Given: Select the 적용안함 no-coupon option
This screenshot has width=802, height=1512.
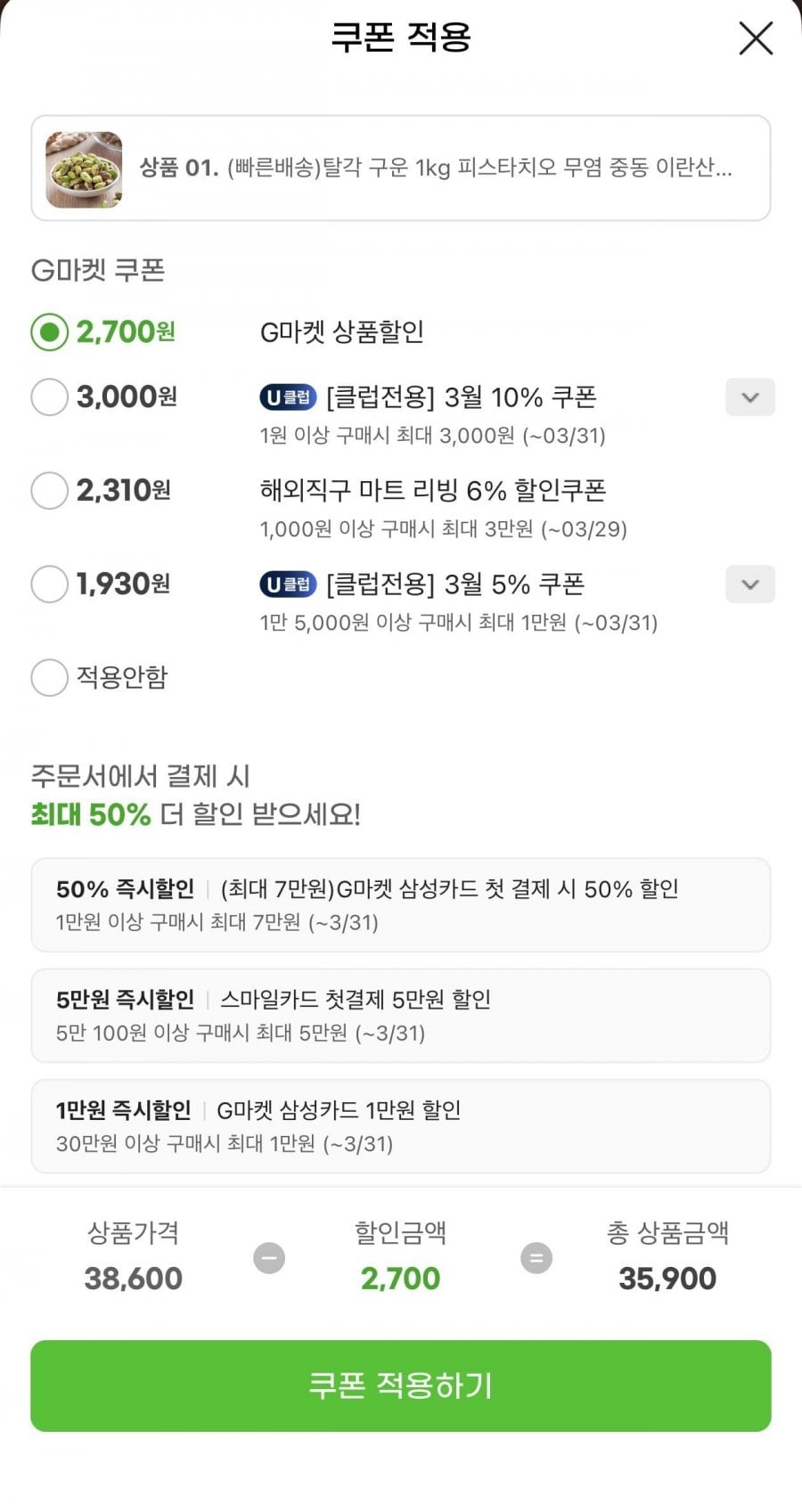Looking at the screenshot, I should coord(50,677).
